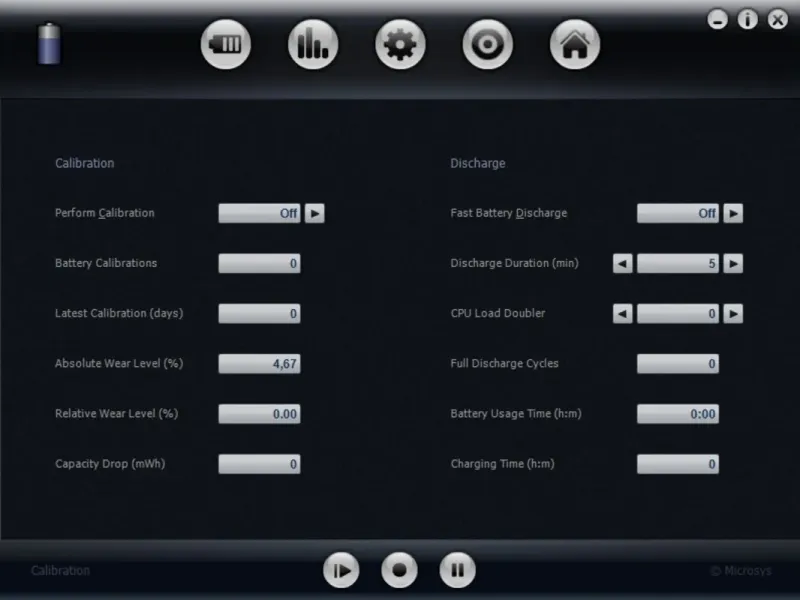Screen dimensions: 800x600
Task: Click the blue battery icon at top left
Action: coord(49,44)
